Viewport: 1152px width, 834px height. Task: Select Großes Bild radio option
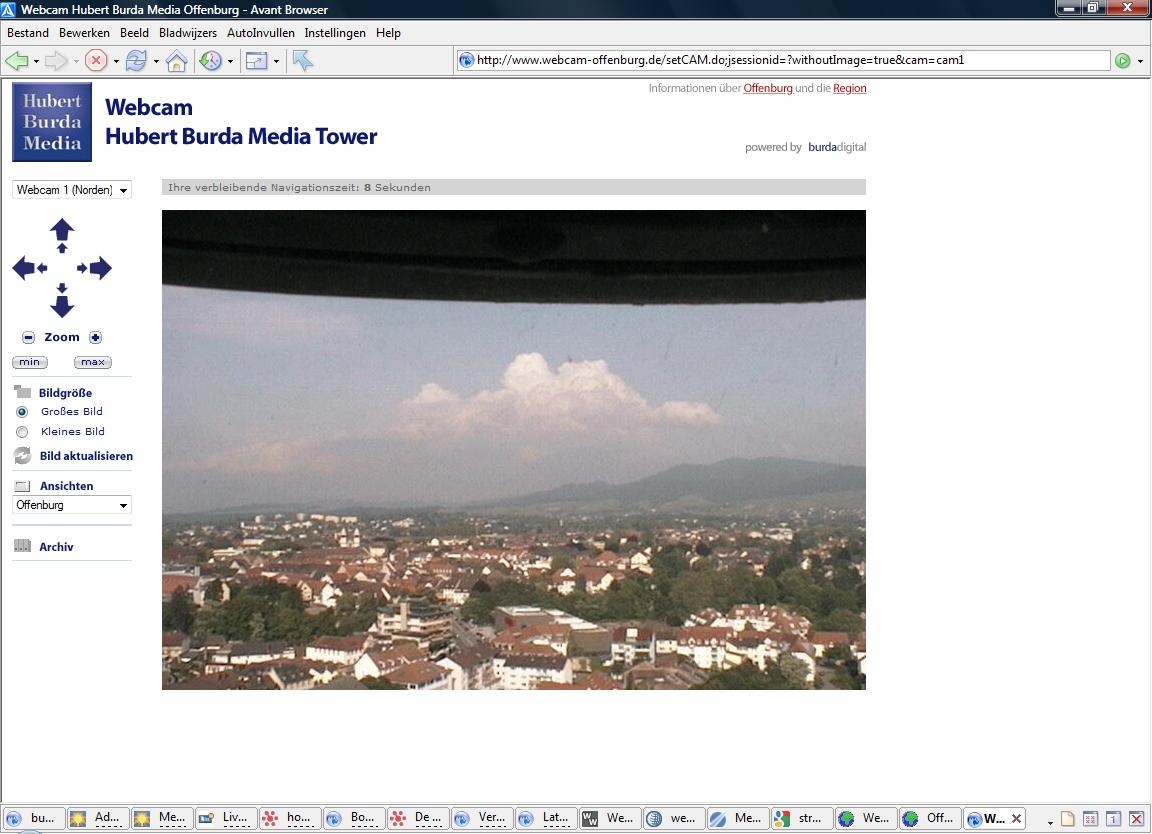coord(22,412)
